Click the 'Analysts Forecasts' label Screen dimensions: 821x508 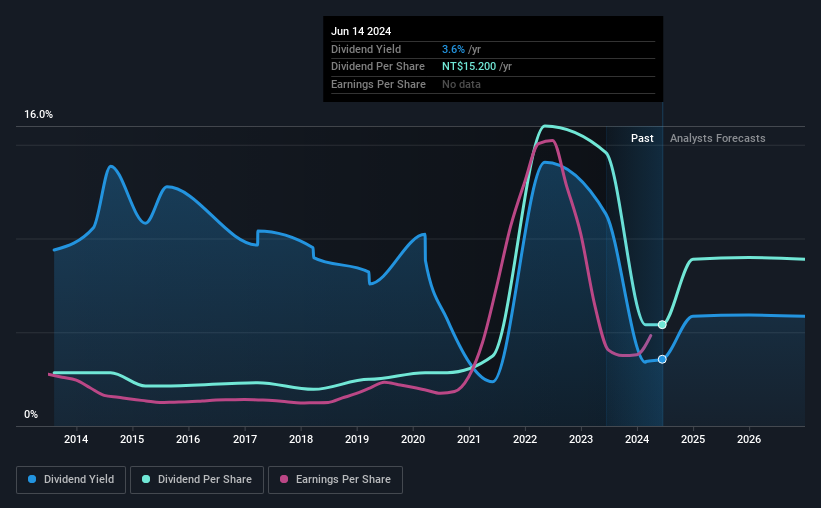[717, 138]
